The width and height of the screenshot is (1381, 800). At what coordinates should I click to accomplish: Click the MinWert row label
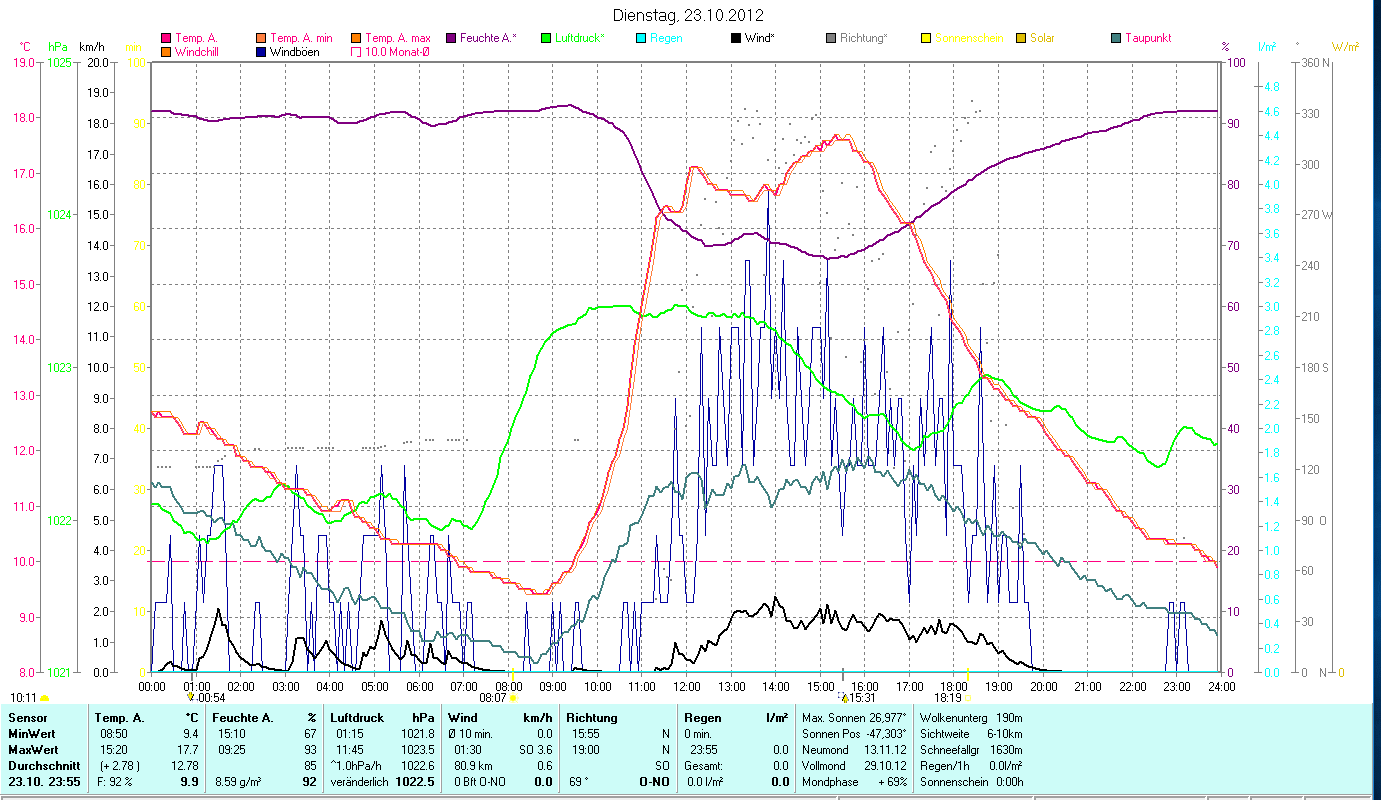coord(31,734)
